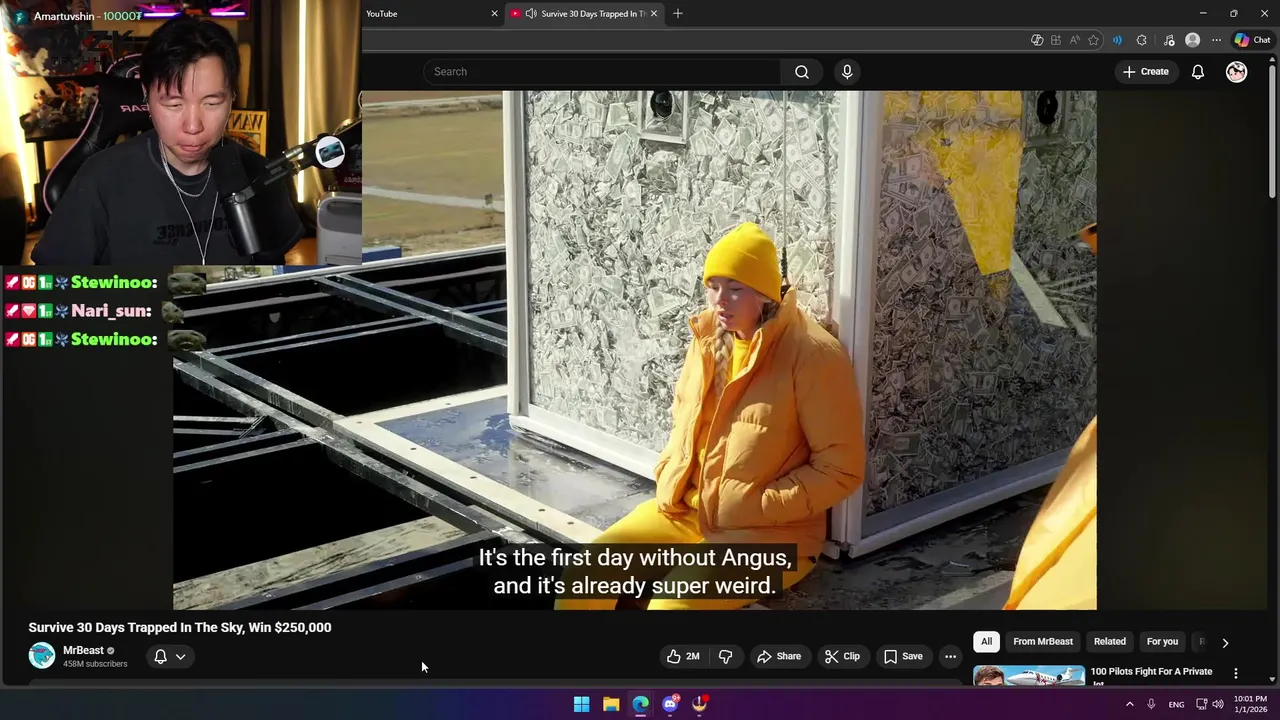The height and width of the screenshot is (720, 1280).
Task: Toggle Read aloud icon in address bar
Action: pos(1074,40)
